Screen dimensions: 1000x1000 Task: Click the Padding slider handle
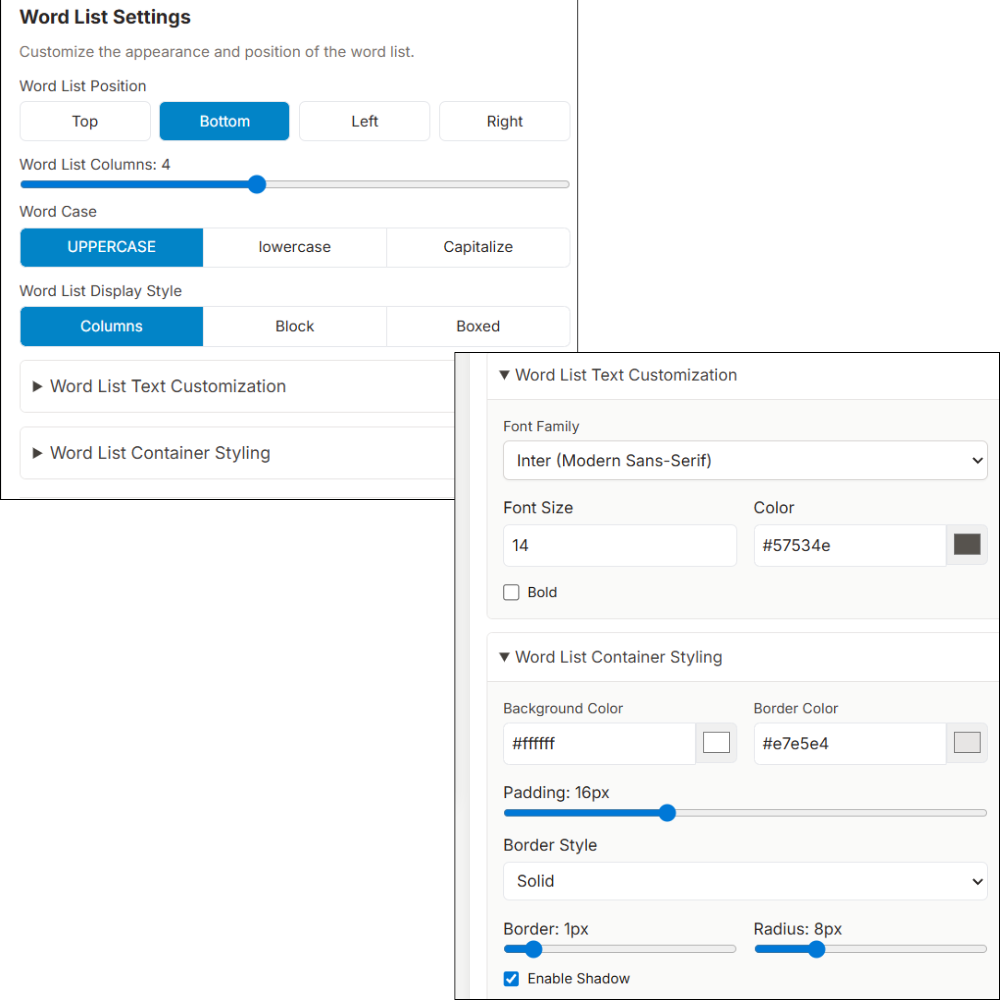(667, 813)
